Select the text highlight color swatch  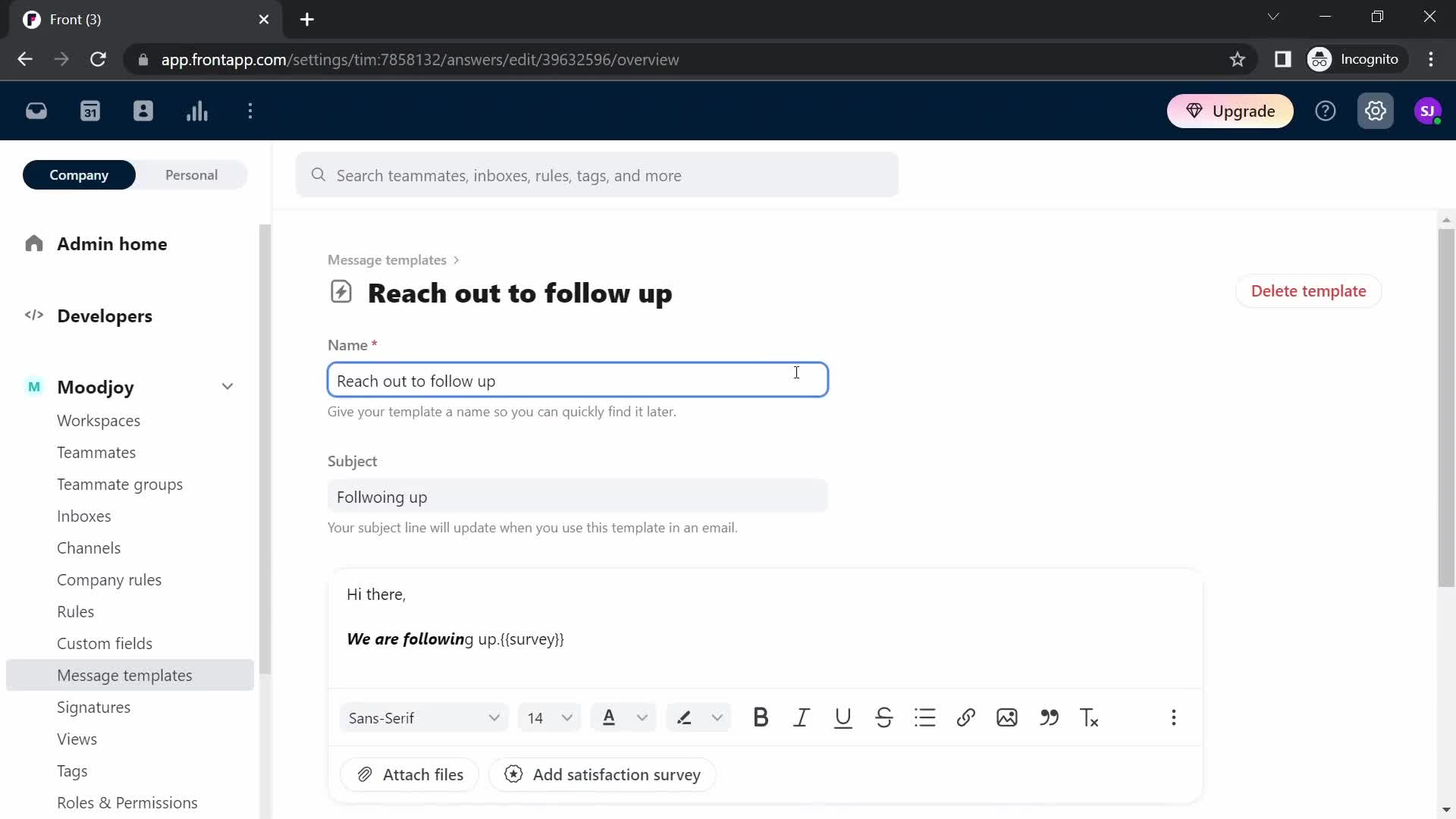pos(684,718)
